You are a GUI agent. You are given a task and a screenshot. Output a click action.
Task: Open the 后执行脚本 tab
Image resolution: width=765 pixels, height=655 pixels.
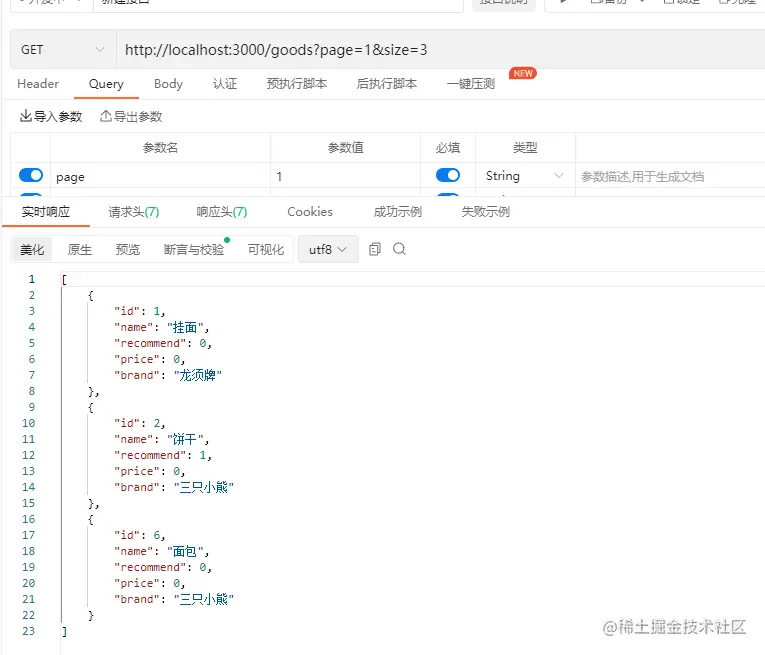tap(386, 84)
